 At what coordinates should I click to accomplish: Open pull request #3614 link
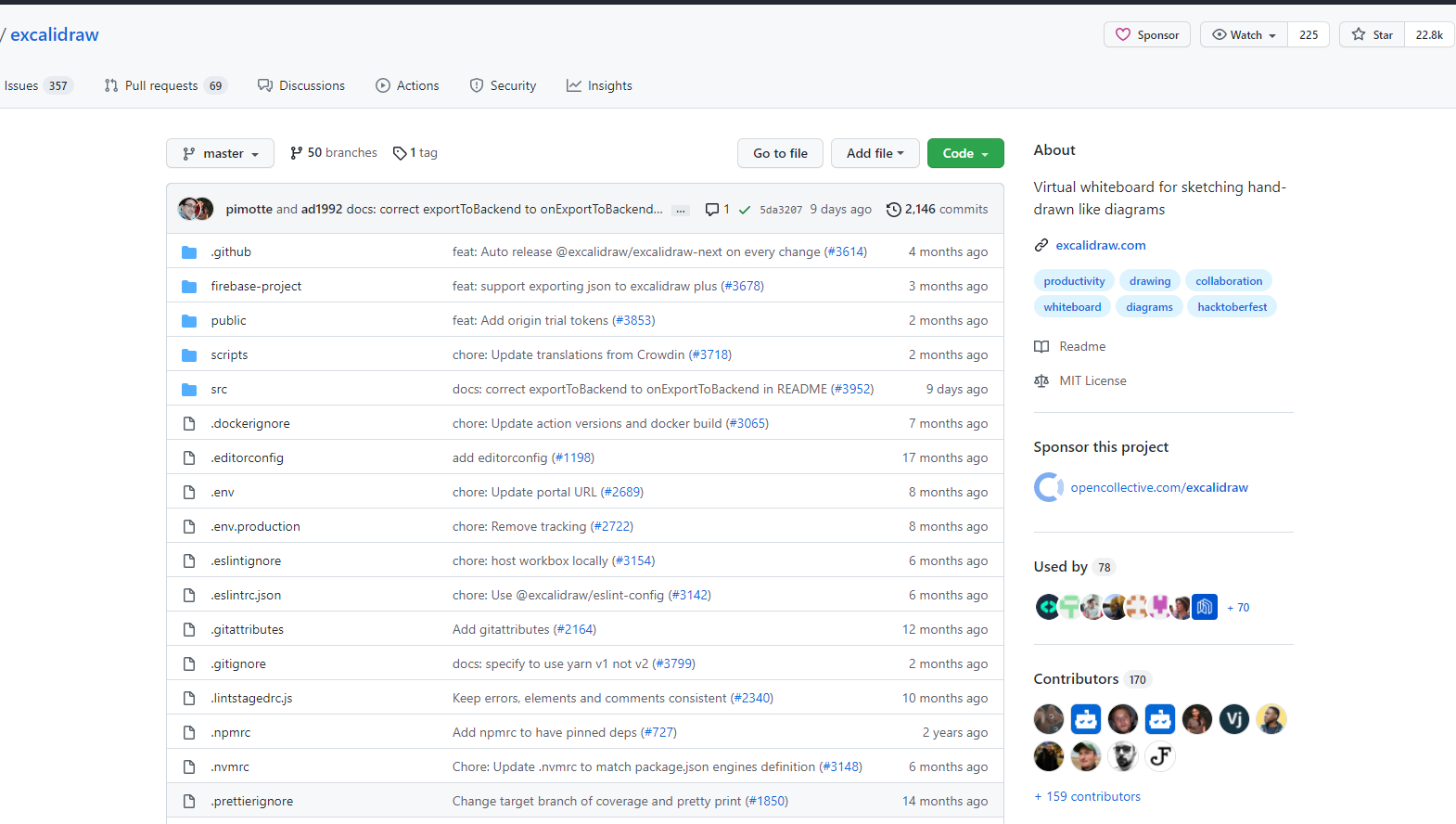tap(846, 252)
